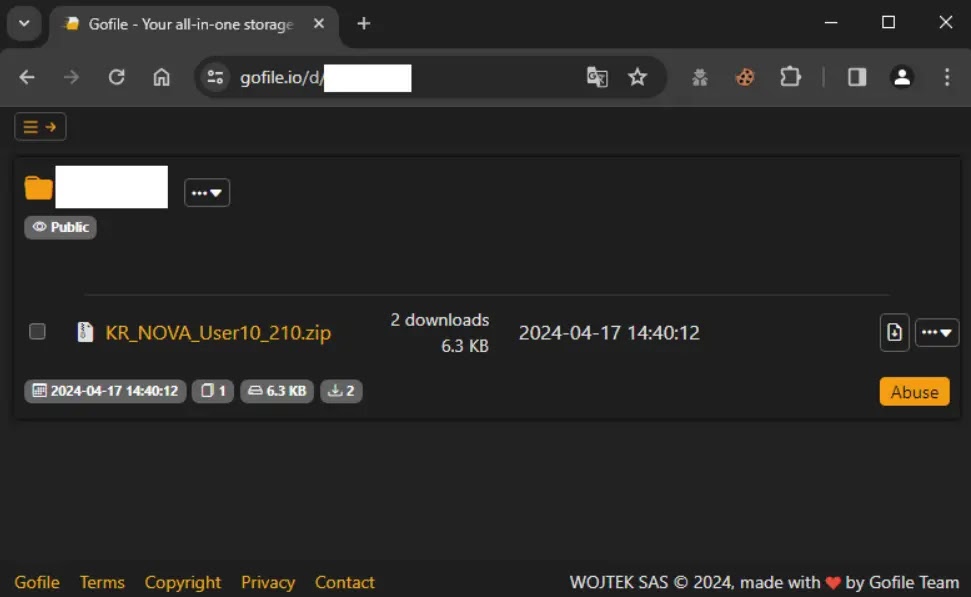Screen dimensions: 971x597
Task: Click the Public visibility badge
Action: pos(60,227)
